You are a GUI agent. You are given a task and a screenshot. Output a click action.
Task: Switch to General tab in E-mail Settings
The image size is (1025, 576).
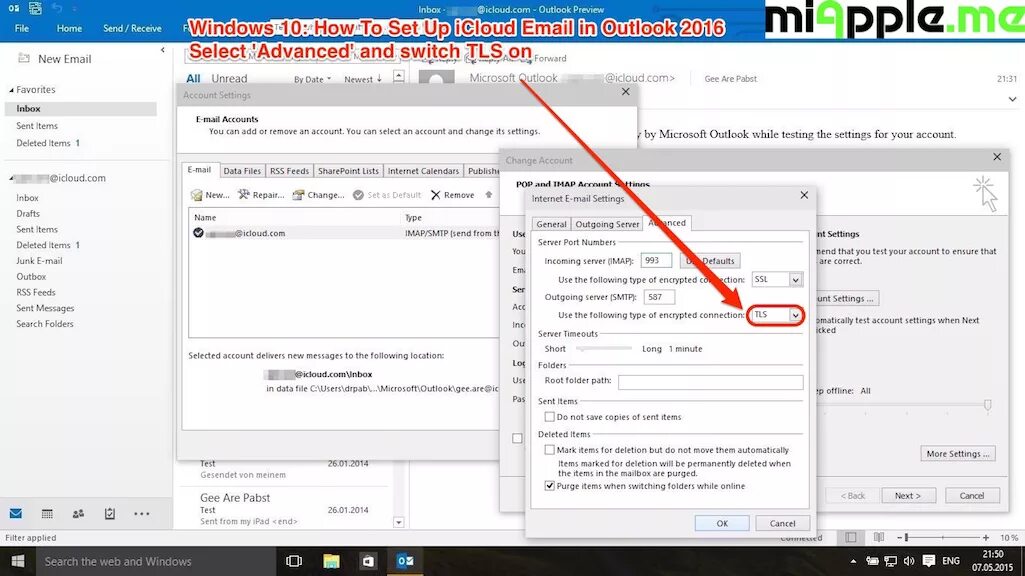tap(551, 224)
